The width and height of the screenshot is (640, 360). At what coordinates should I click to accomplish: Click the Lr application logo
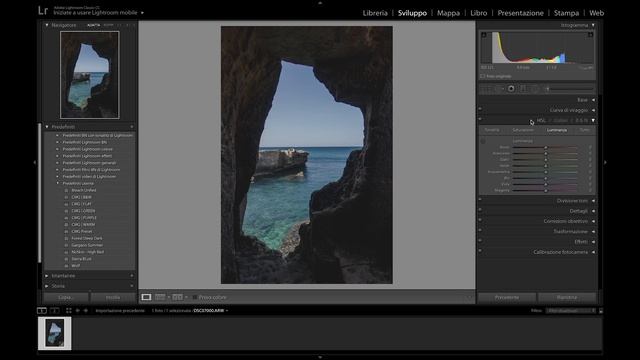(x=43, y=11)
